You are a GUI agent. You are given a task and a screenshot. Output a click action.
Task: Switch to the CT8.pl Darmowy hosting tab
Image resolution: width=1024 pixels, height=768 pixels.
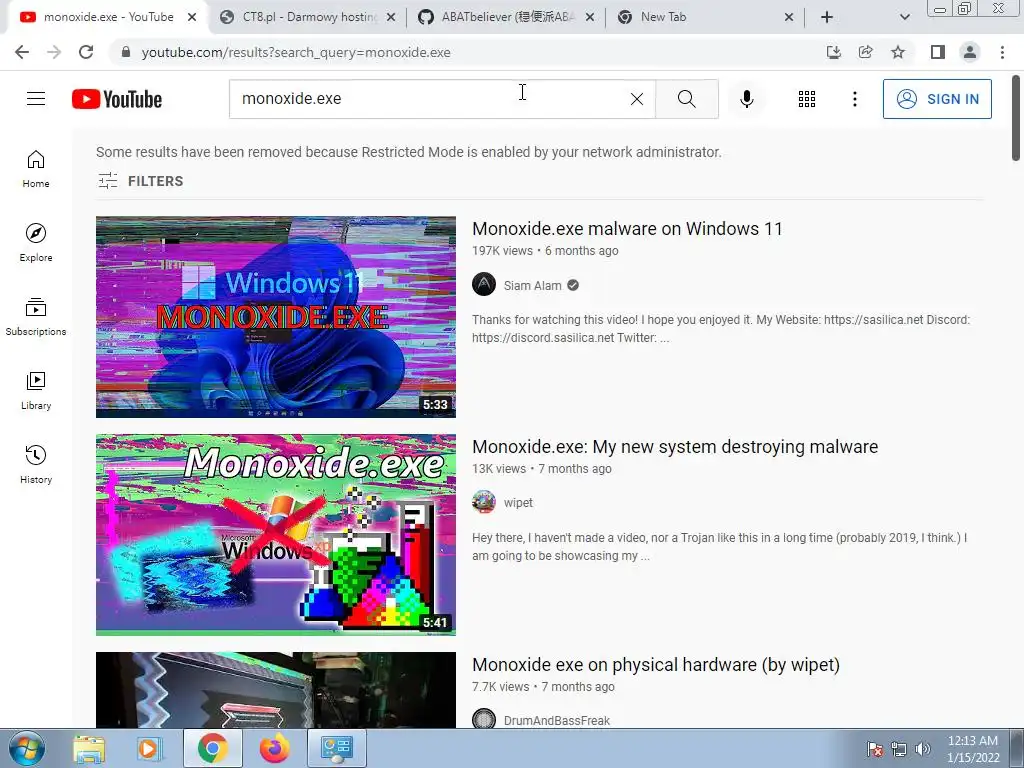tap(308, 17)
